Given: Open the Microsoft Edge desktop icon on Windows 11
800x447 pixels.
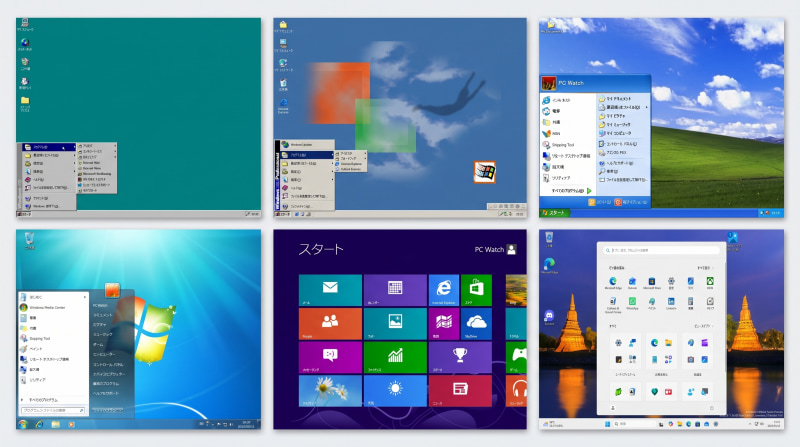Looking at the screenshot, I should pyautogui.click(x=549, y=265).
